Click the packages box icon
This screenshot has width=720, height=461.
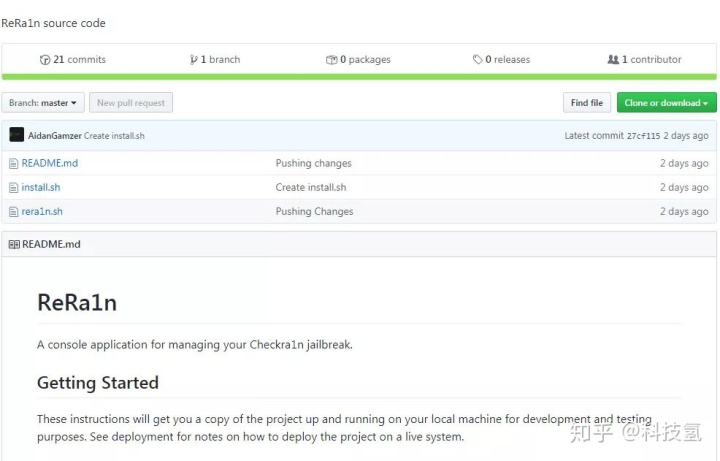tap(331, 60)
